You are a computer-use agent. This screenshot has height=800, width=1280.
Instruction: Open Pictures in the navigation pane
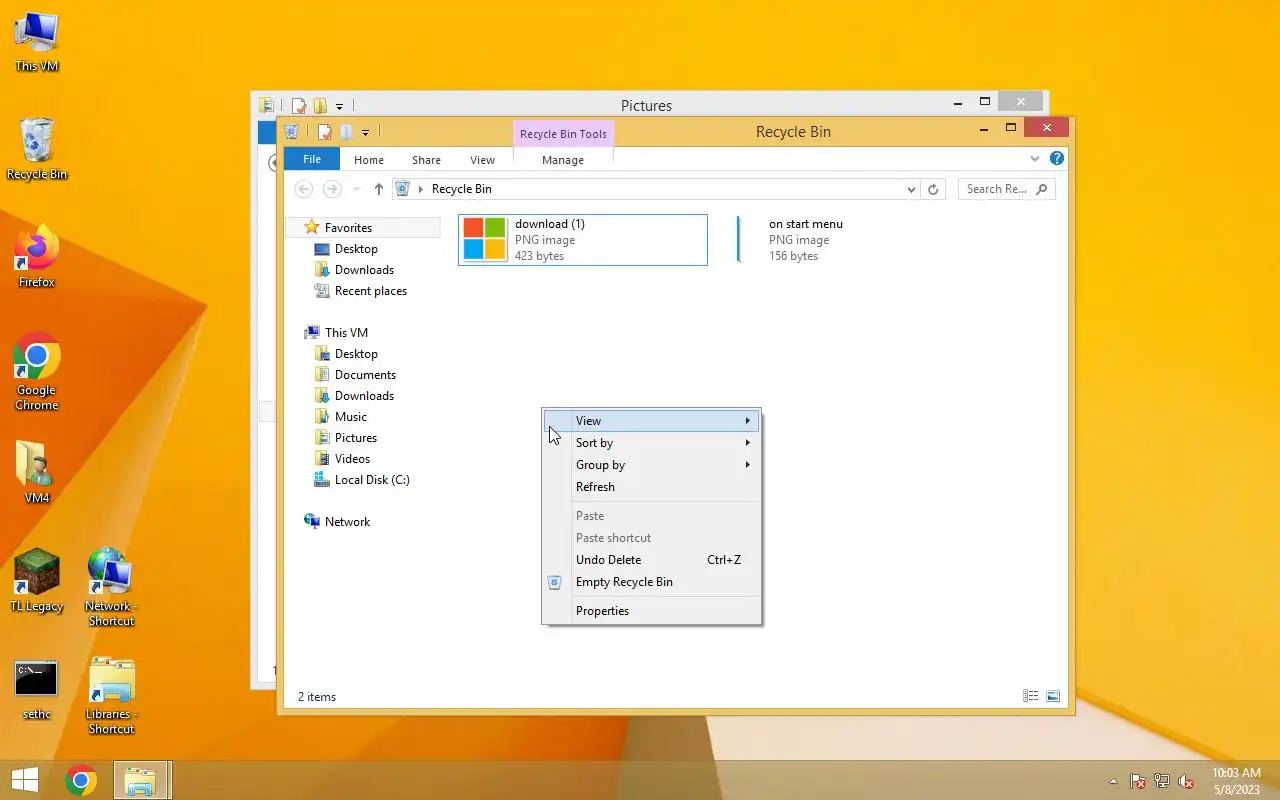click(355, 438)
